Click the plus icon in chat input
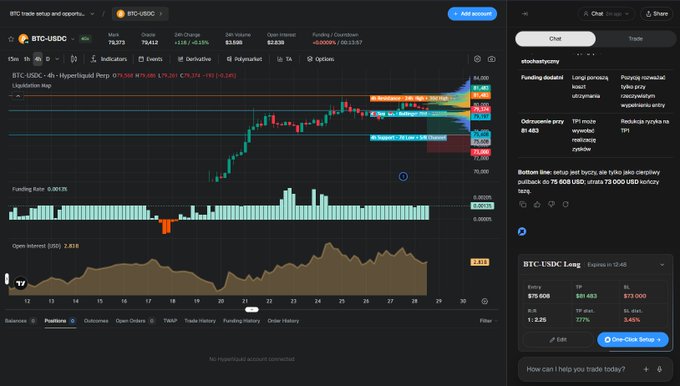 pyautogui.click(x=646, y=369)
